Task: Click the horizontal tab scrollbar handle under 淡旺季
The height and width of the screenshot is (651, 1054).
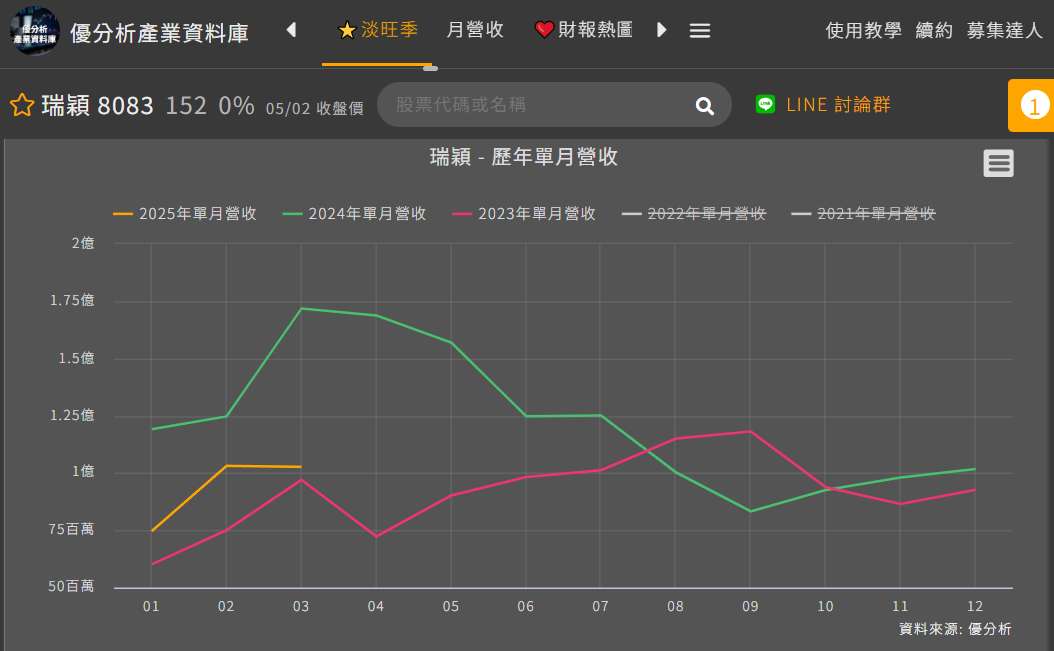Action: (x=430, y=68)
